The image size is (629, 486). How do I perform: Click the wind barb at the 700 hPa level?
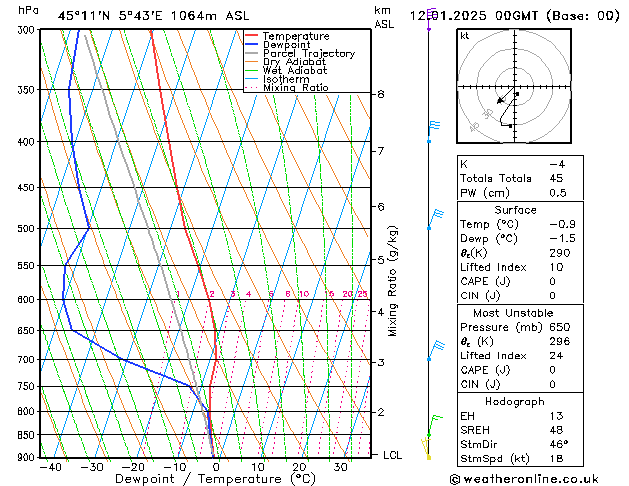coord(436,350)
